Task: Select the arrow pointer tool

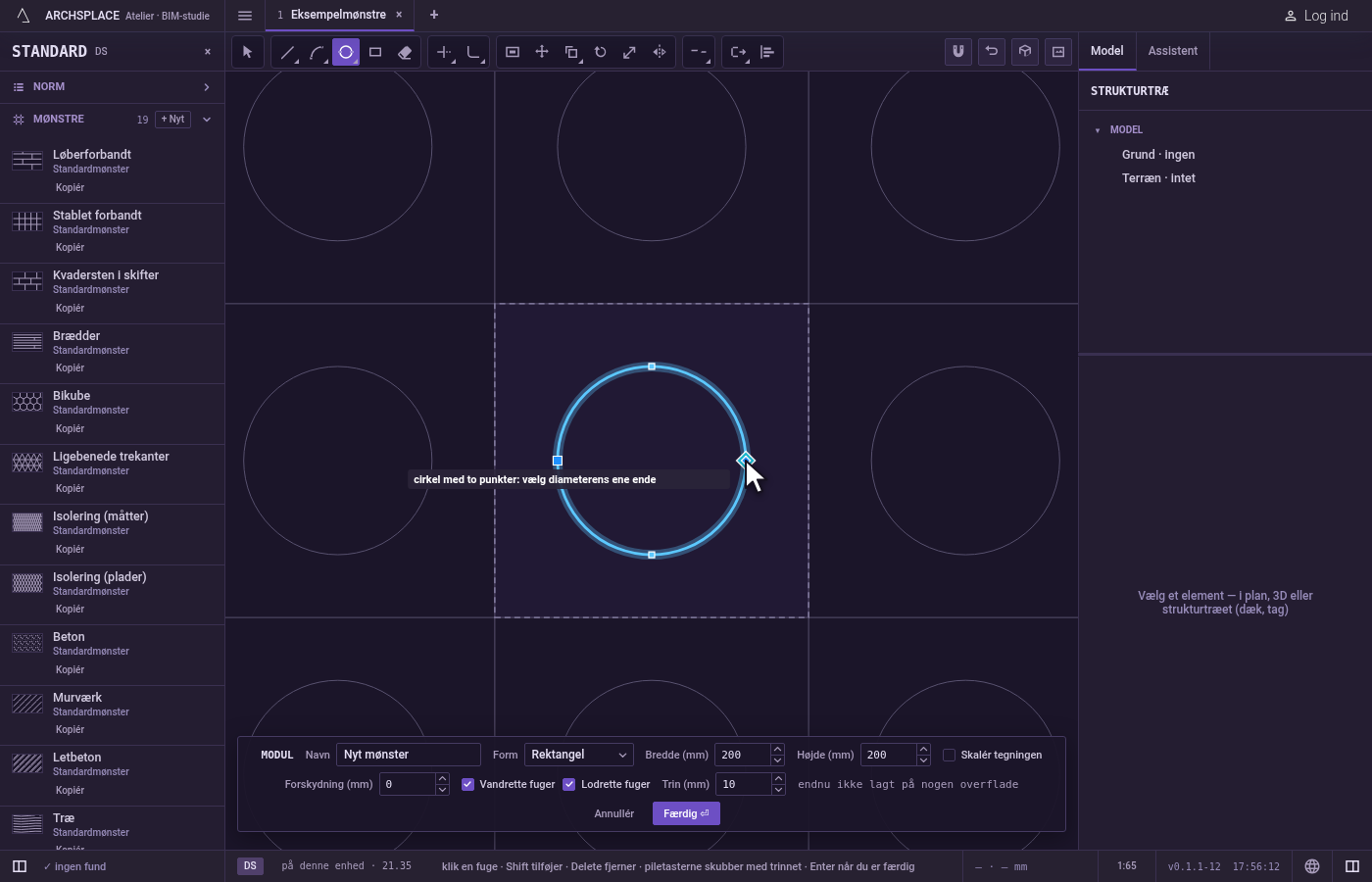Action: click(248, 52)
